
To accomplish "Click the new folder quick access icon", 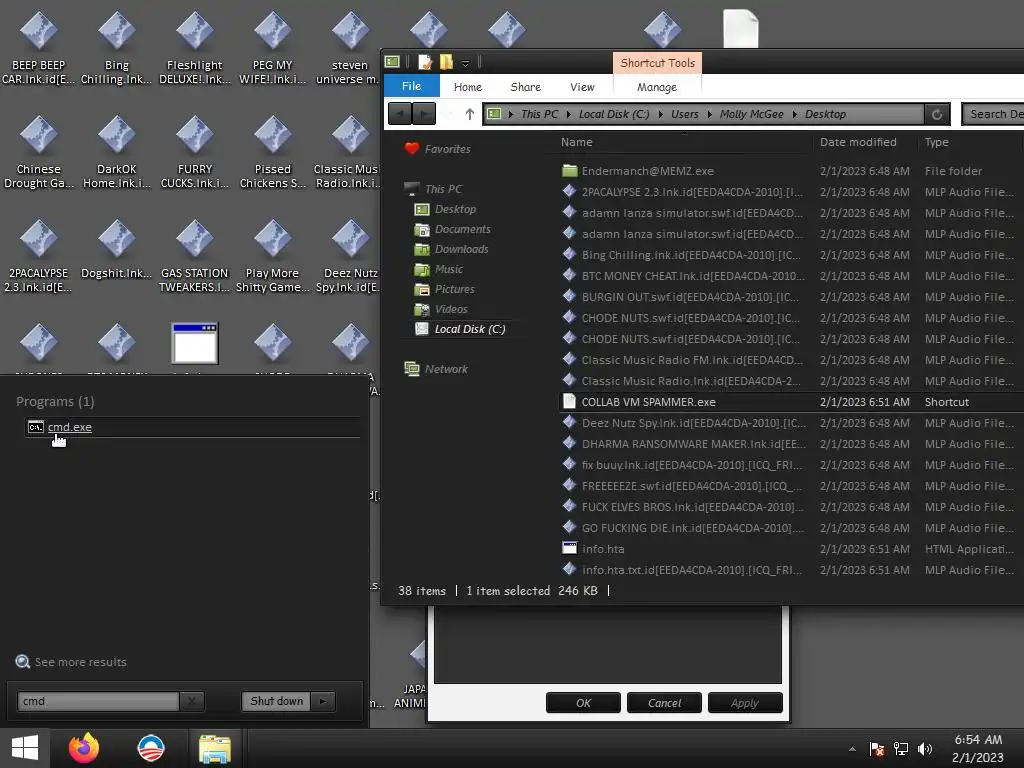I will pyautogui.click(x=447, y=62).
